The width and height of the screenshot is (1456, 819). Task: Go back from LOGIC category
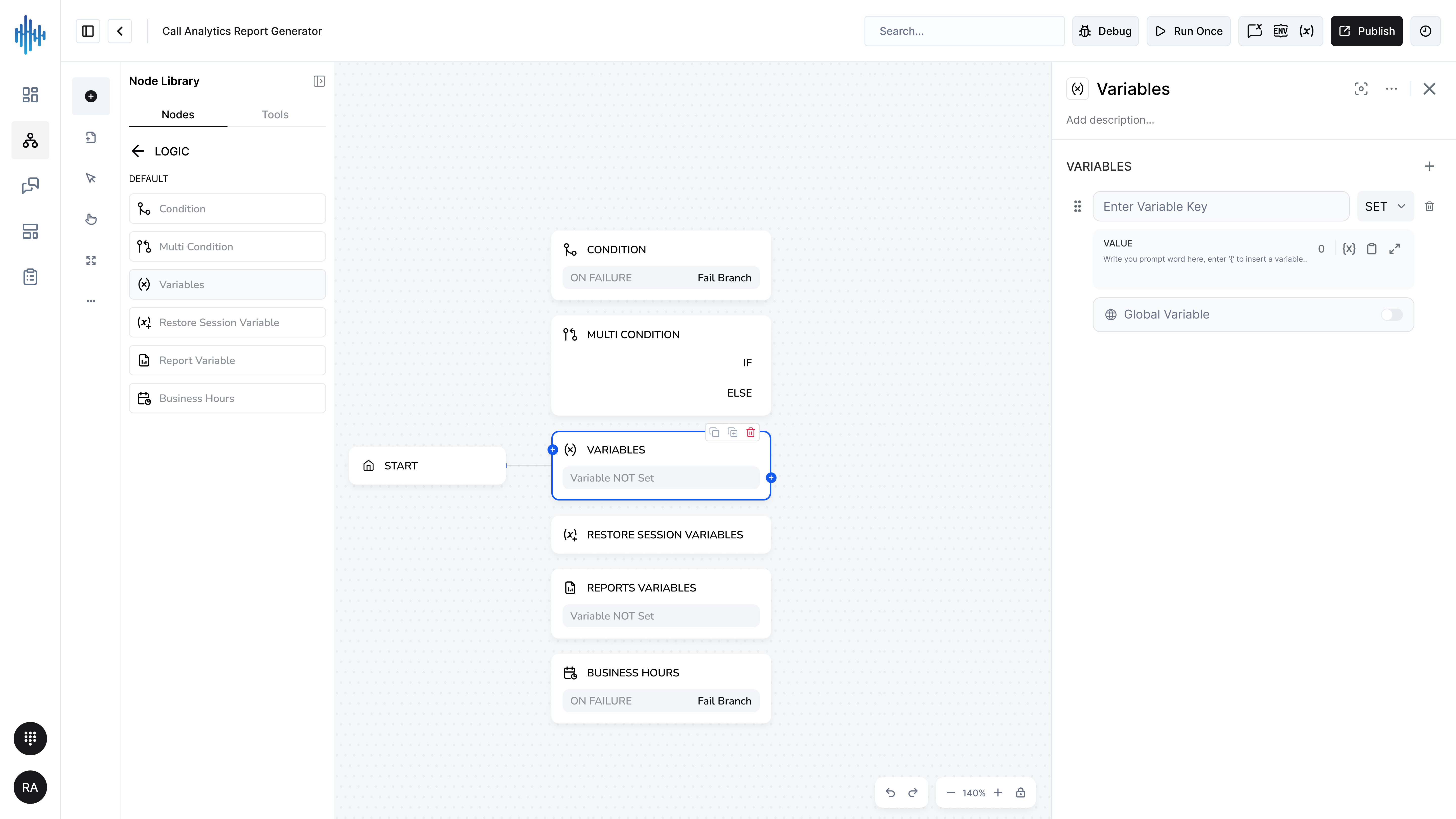point(138,151)
